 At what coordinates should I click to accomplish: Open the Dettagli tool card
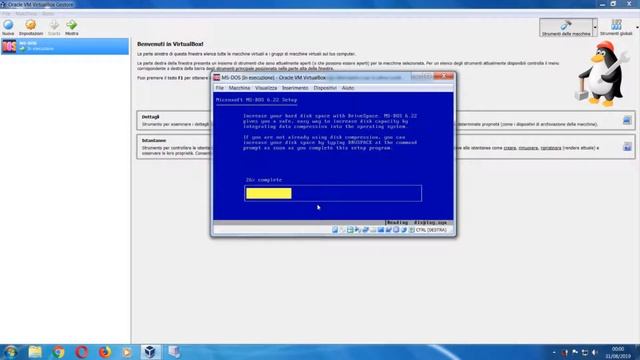click(386, 120)
